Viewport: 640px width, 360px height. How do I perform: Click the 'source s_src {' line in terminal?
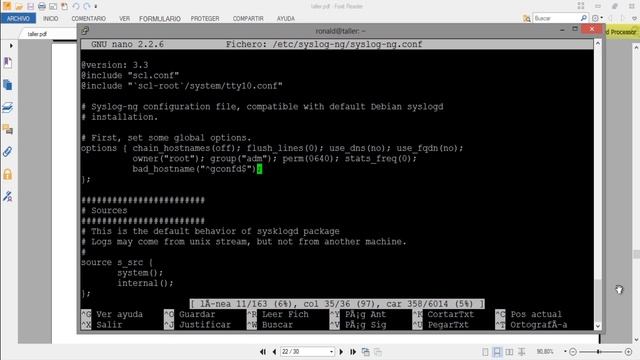[x=117, y=262]
